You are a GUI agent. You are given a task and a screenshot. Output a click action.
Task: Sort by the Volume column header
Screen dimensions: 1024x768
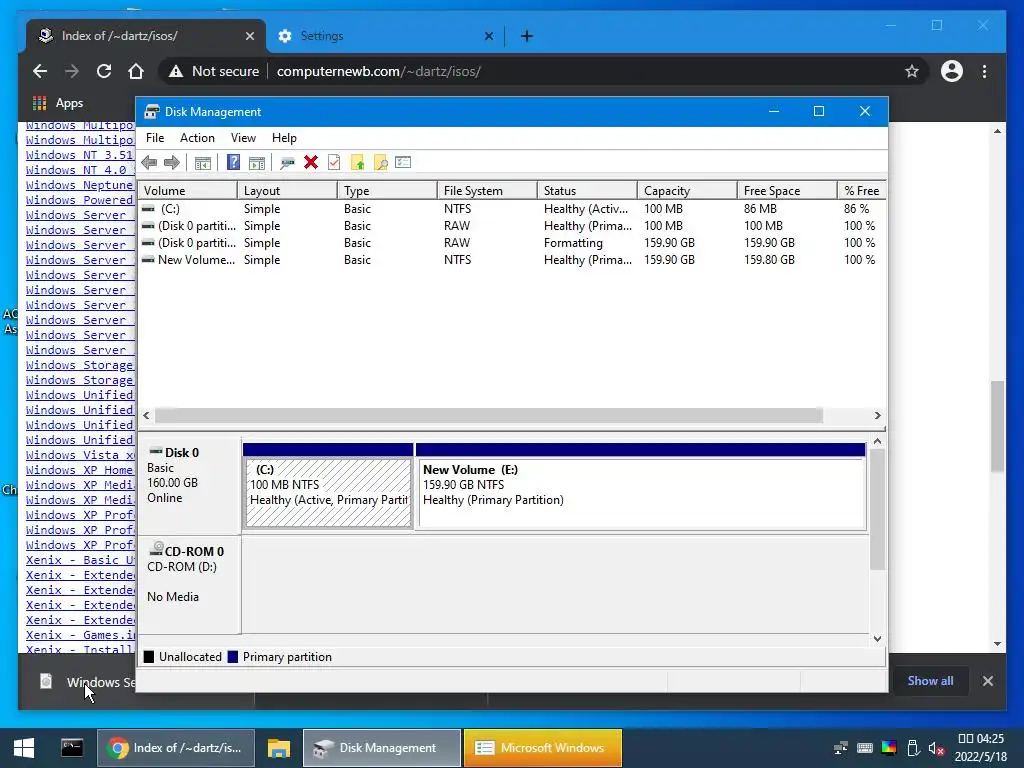point(187,191)
